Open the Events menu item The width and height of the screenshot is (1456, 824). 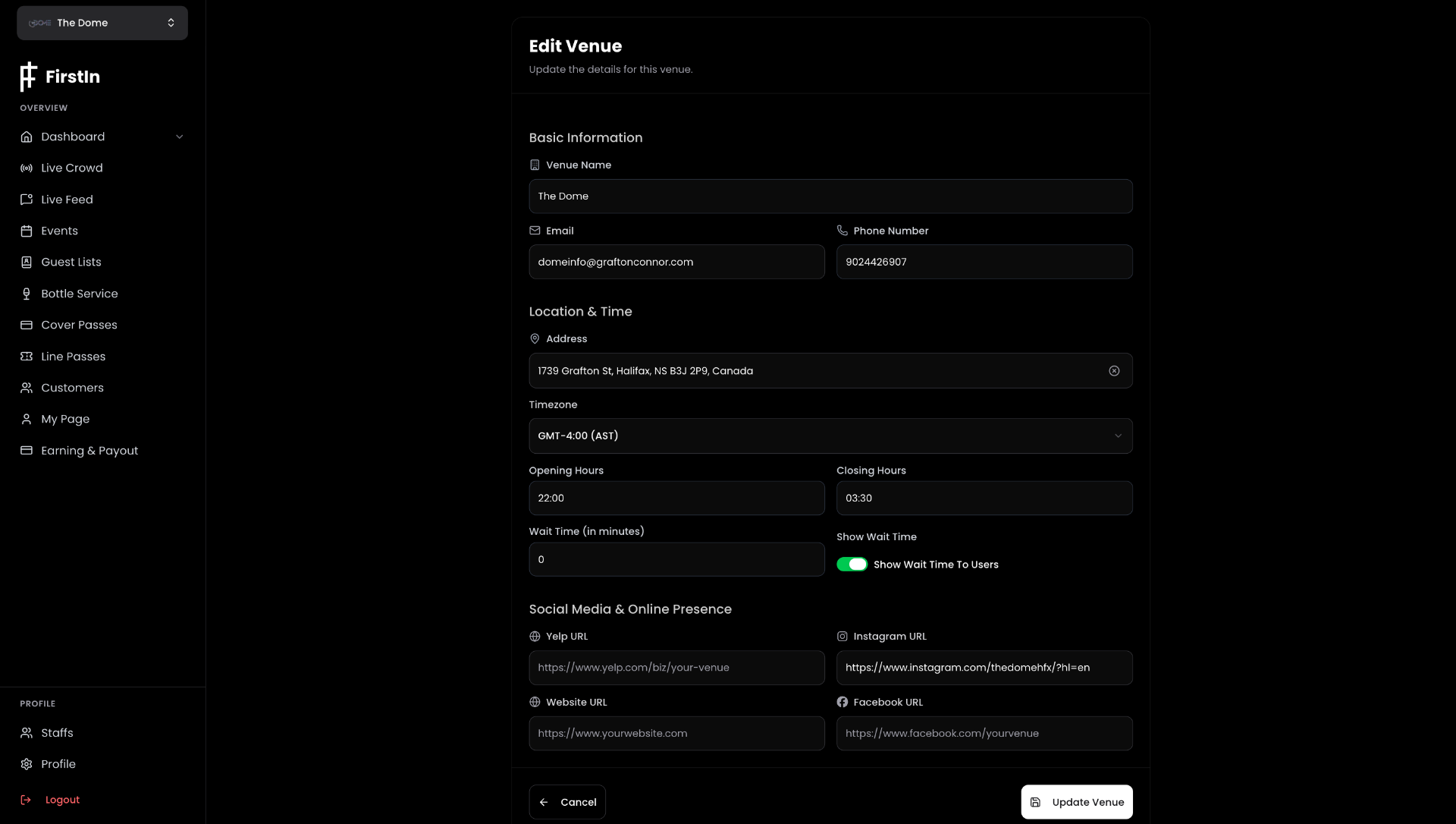tap(59, 231)
